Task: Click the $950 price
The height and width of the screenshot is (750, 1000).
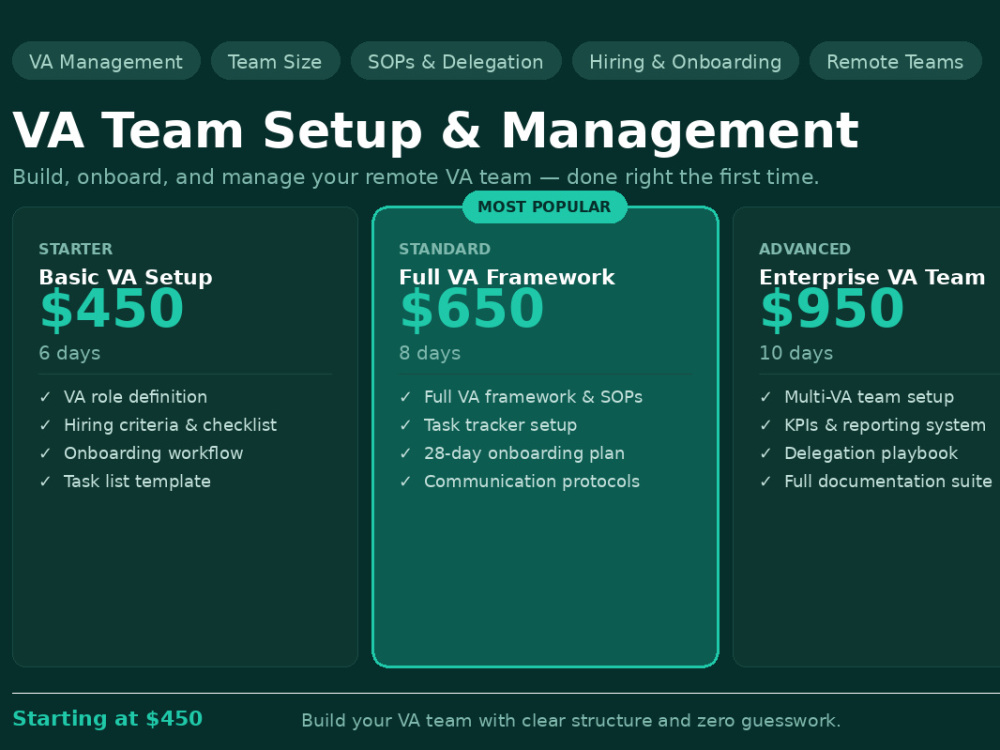Action: pyautogui.click(x=832, y=309)
